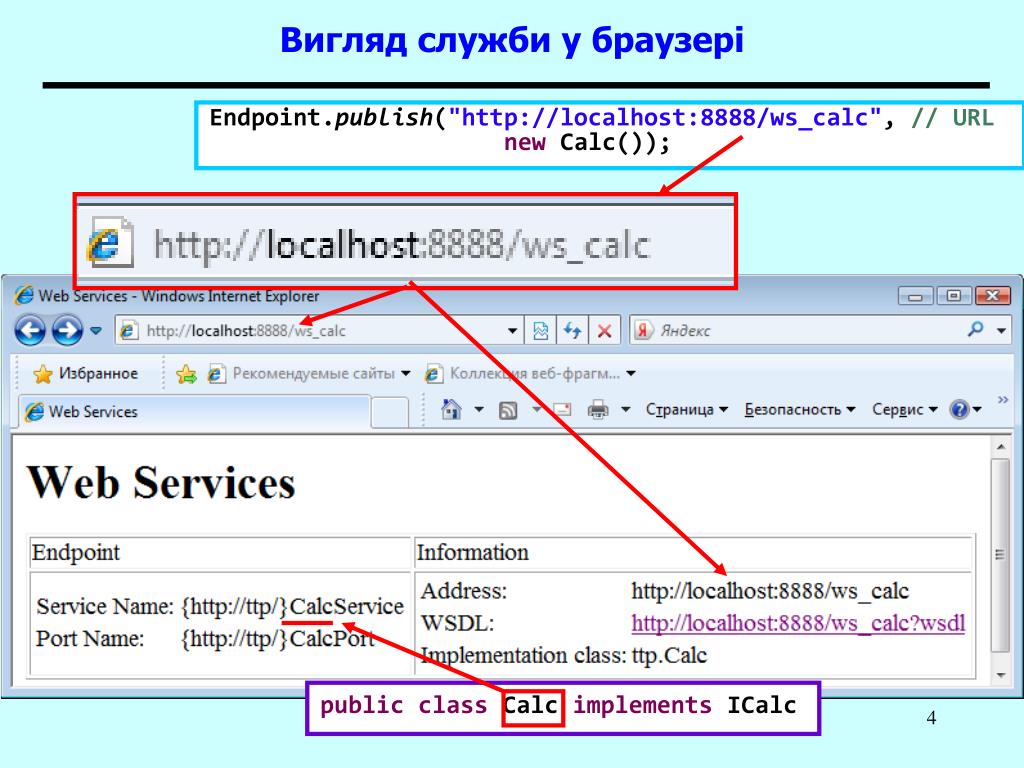
Task: Open the Избранное favorites panel
Action: (86, 374)
